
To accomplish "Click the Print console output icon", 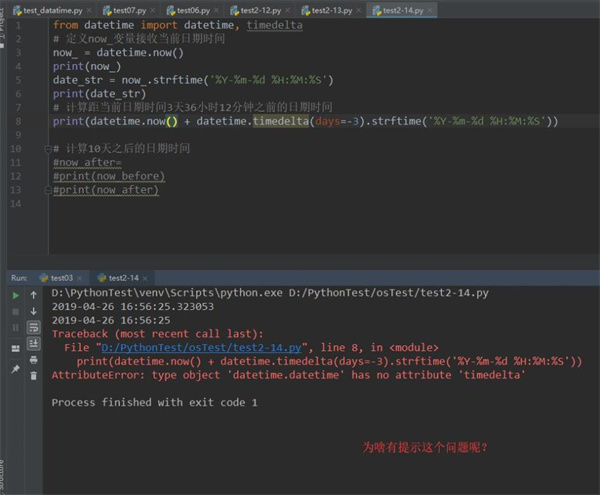I will point(34,360).
